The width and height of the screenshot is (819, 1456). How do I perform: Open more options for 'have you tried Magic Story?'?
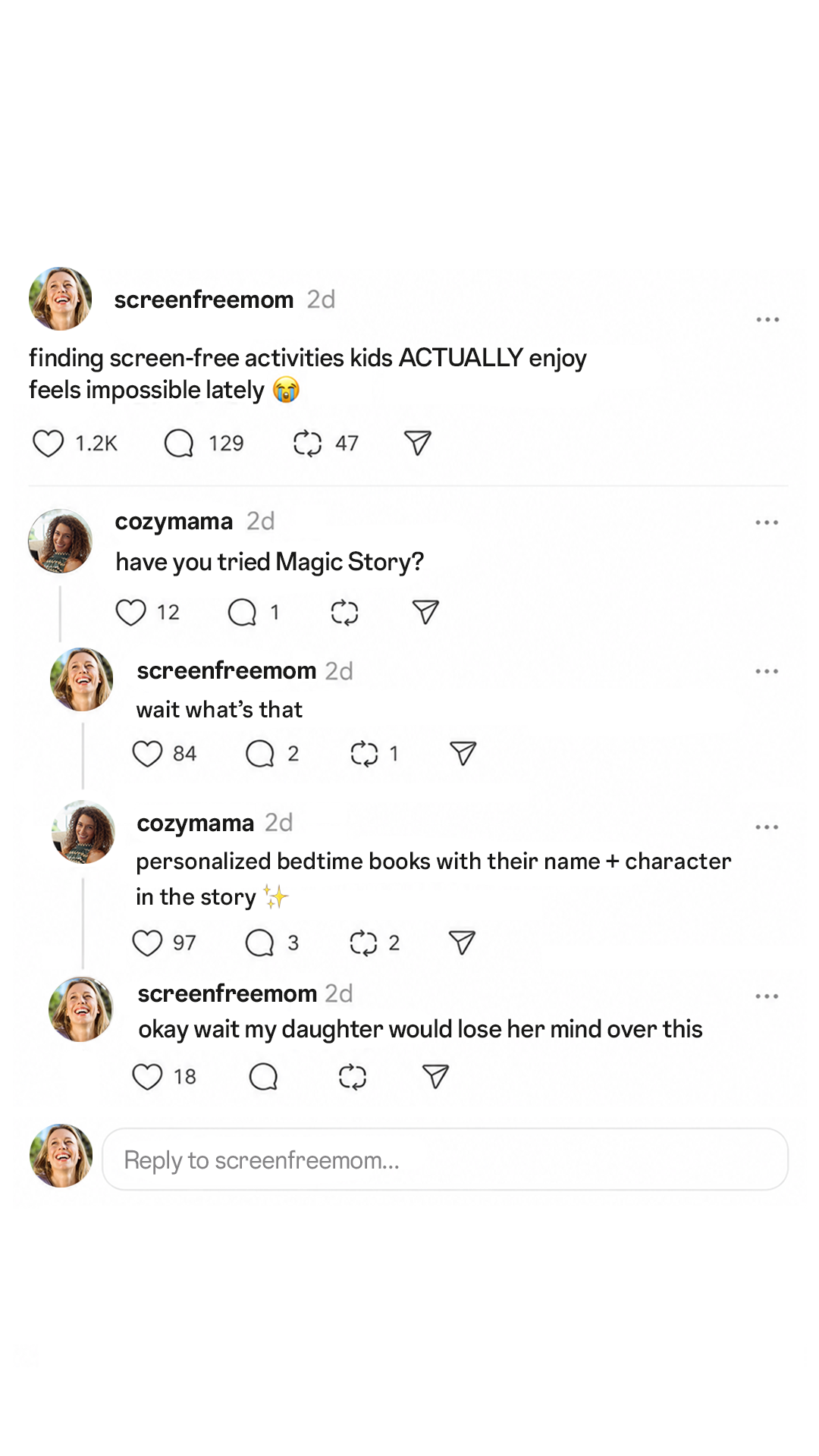tap(767, 522)
